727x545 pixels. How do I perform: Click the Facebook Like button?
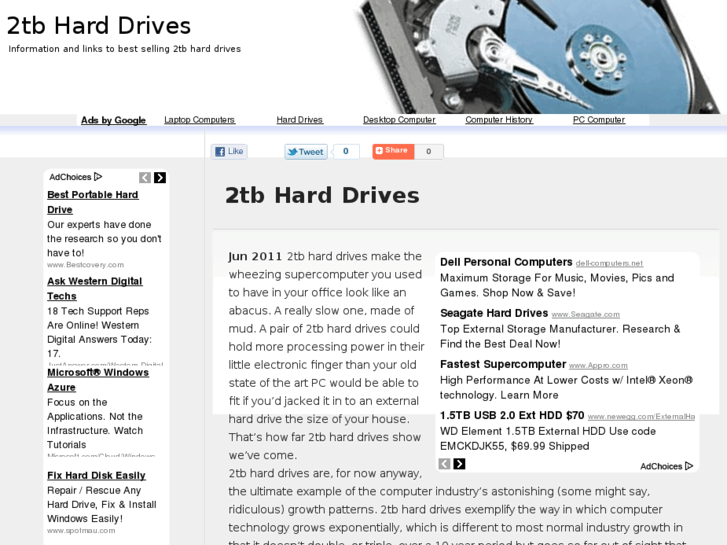tap(229, 151)
